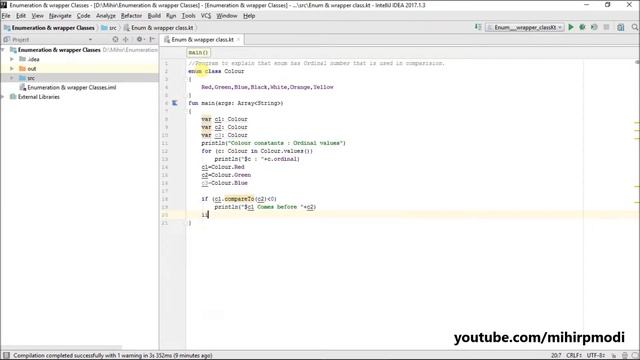Close the Enum & wrapper class.kt tab
The height and width of the screenshot is (360, 640).
click(238, 40)
